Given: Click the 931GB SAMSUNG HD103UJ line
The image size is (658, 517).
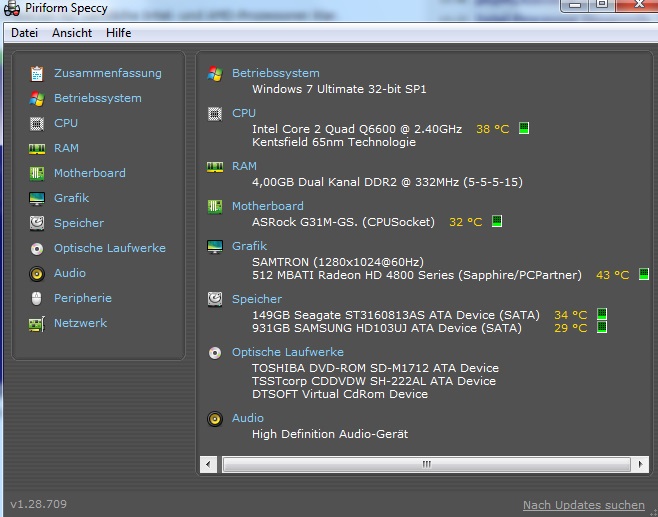Looking at the screenshot, I should pyautogui.click(x=386, y=328).
